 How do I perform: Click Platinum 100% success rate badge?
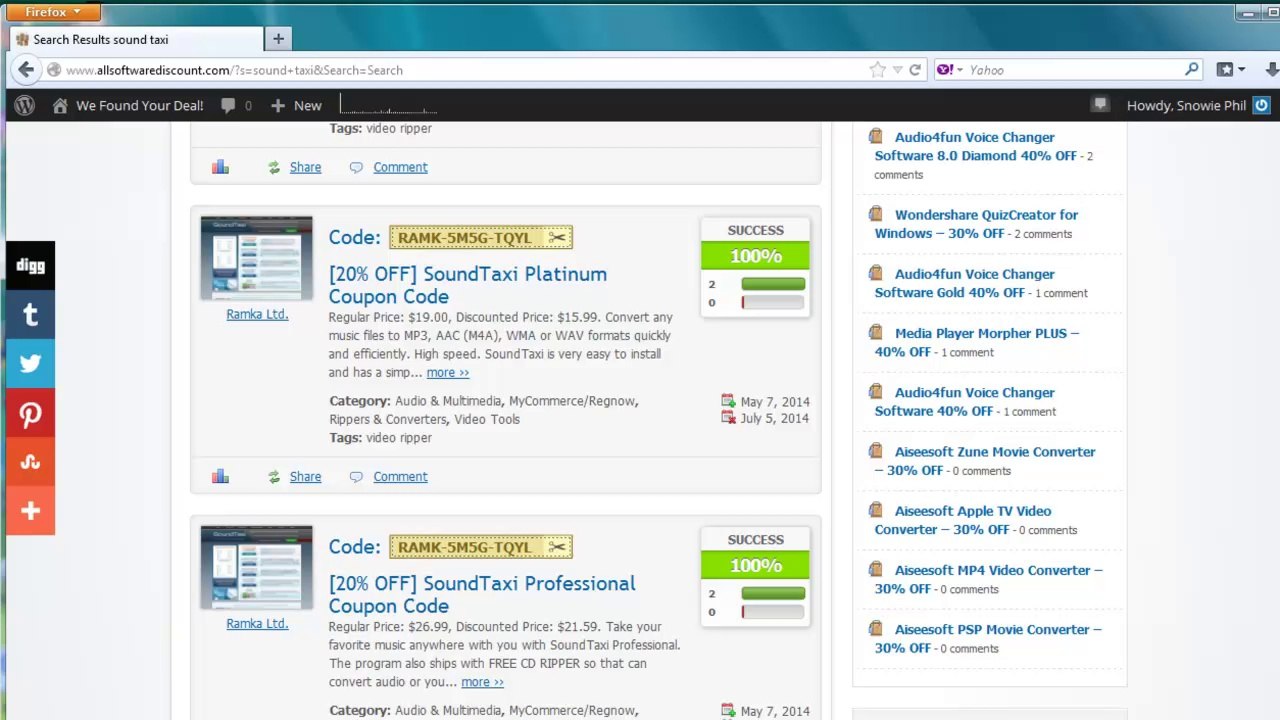[x=755, y=256]
